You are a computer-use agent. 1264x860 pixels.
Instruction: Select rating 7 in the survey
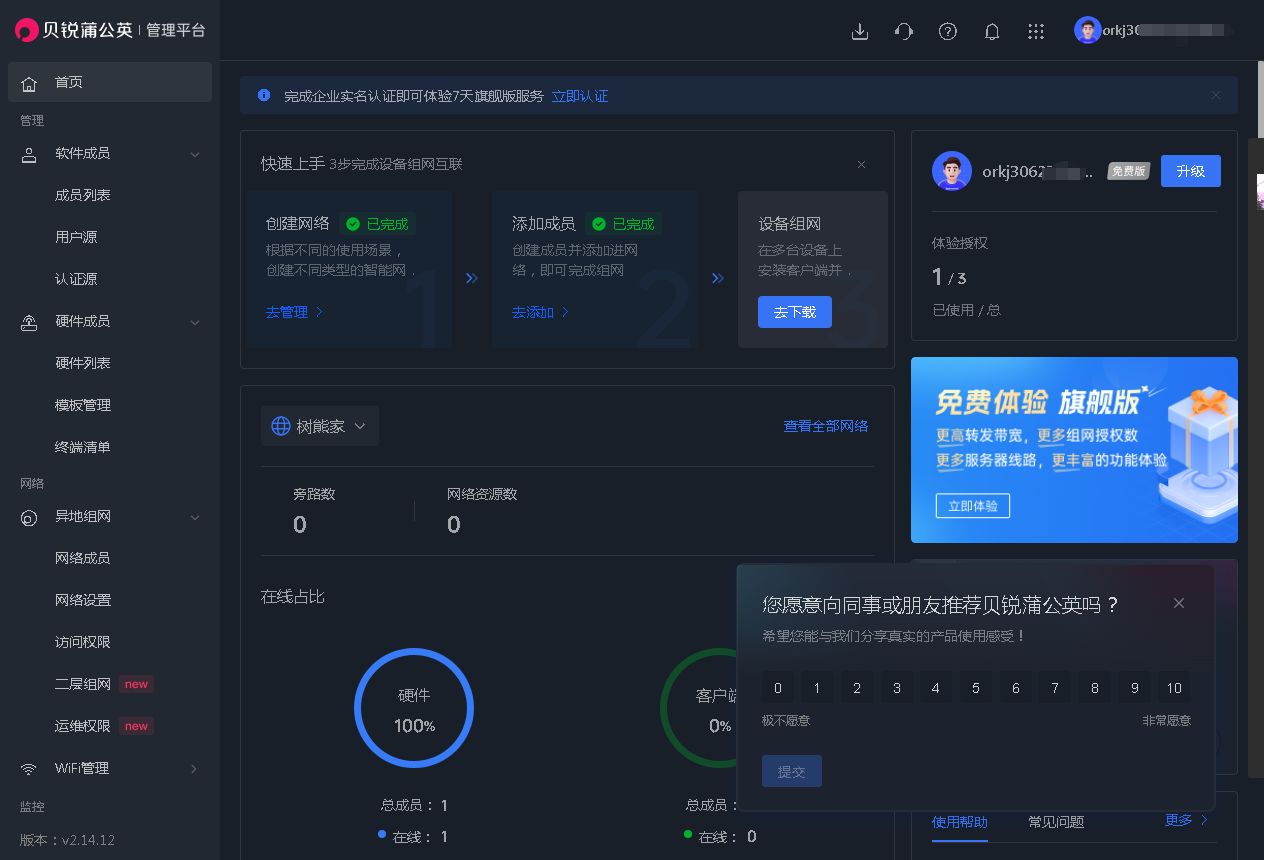coord(1055,688)
